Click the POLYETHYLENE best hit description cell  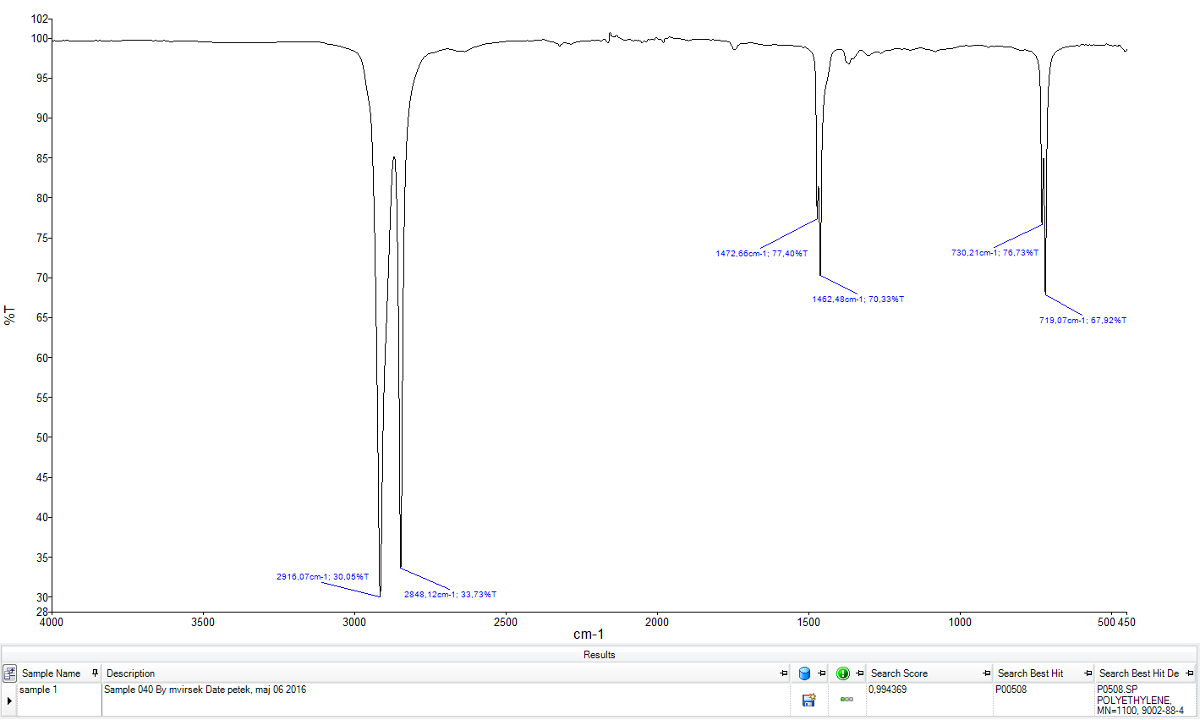point(1146,699)
